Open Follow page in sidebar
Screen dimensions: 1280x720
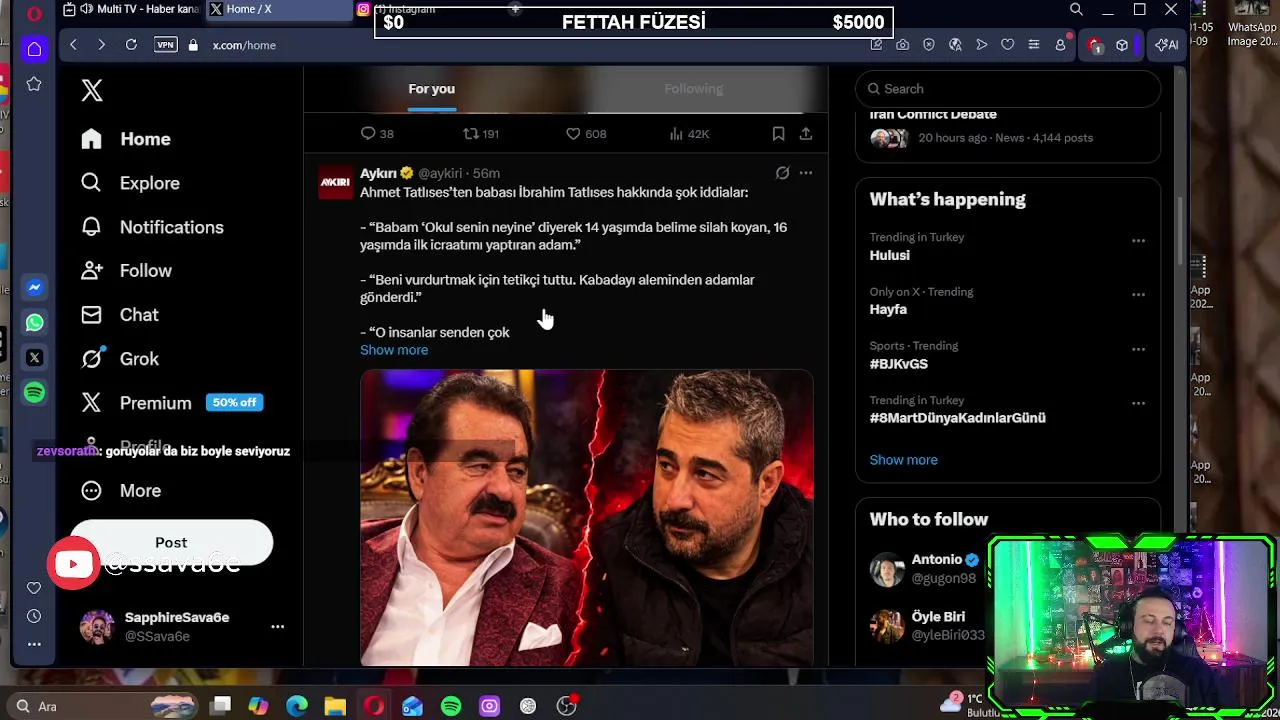pyautogui.click(x=126, y=271)
